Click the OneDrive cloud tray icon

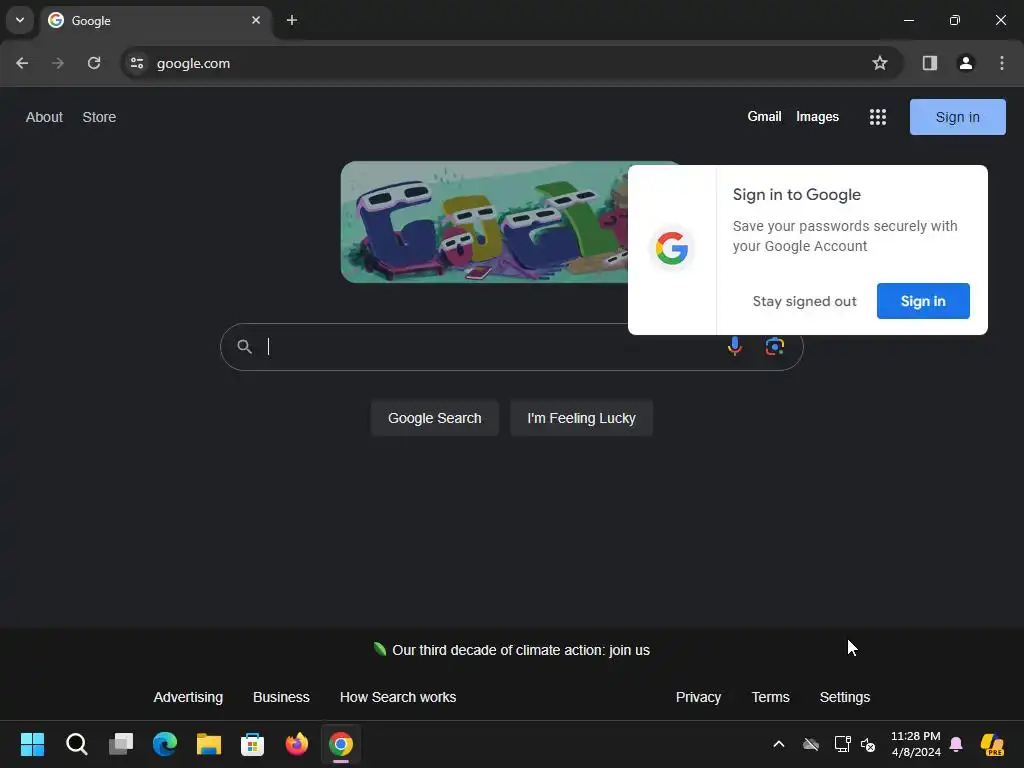click(x=810, y=744)
